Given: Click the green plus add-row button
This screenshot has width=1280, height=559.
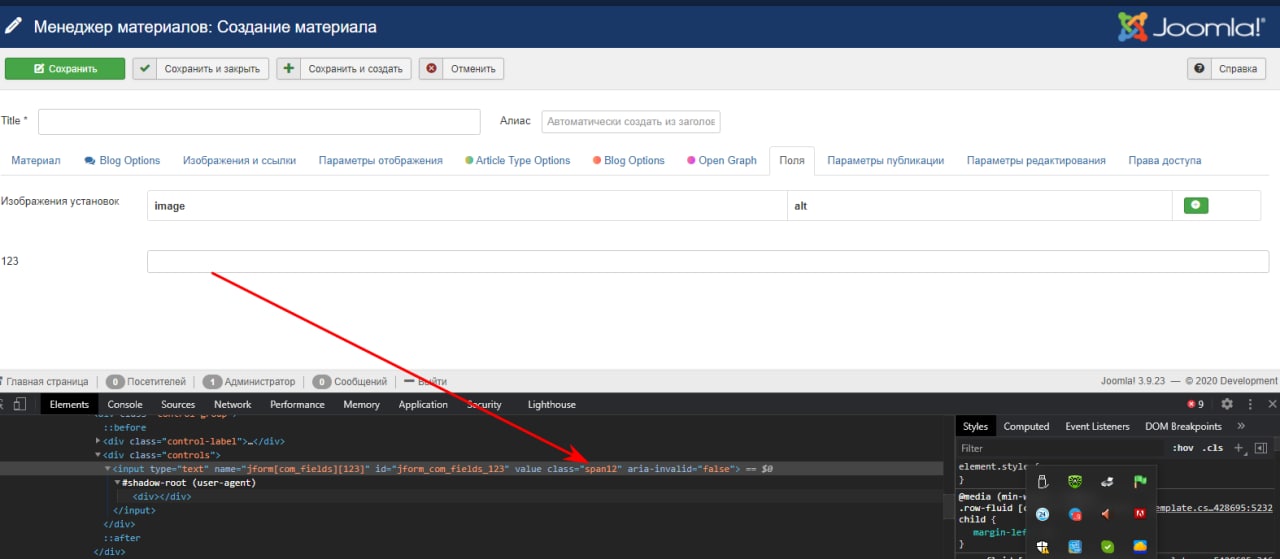Looking at the screenshot, I should [1196, 205].
